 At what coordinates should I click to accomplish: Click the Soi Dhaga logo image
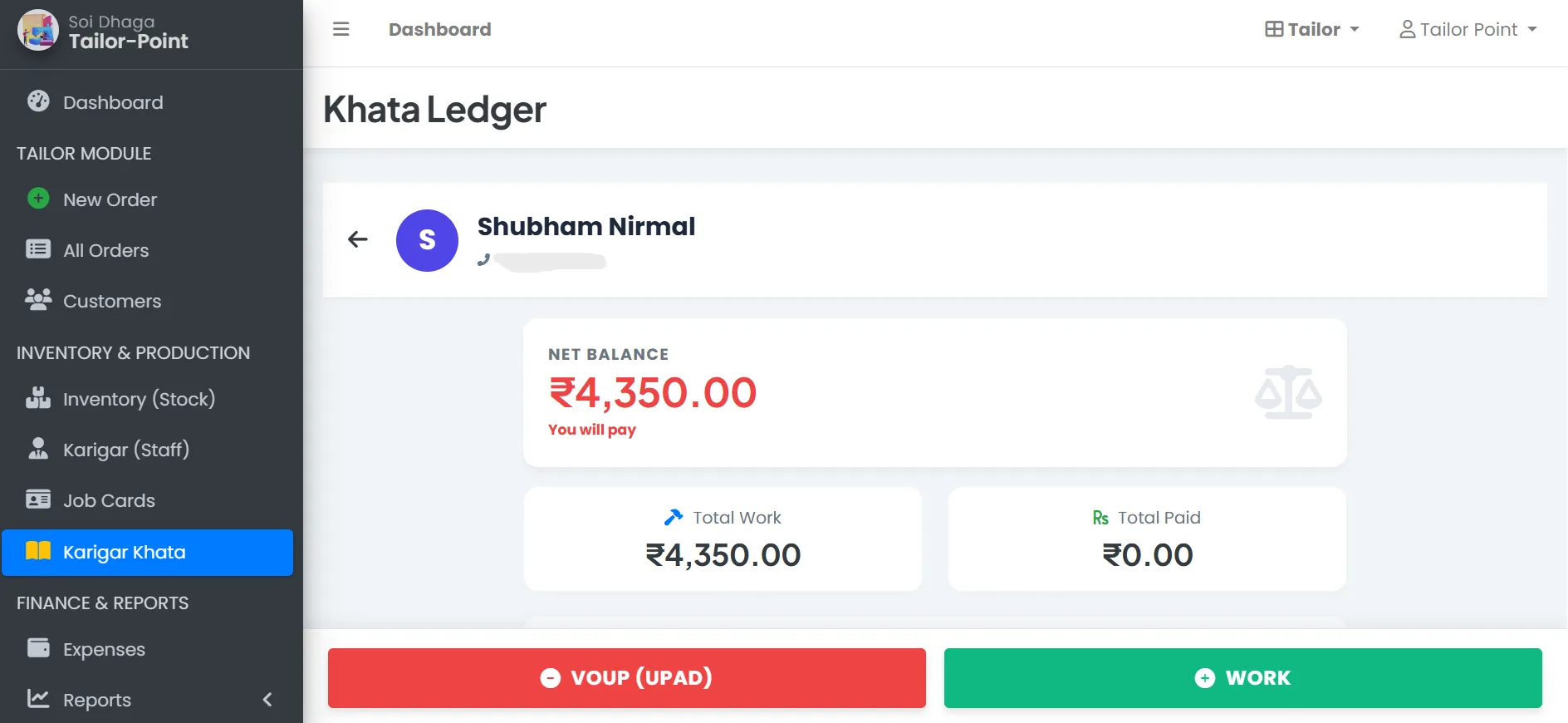(38, 31)
